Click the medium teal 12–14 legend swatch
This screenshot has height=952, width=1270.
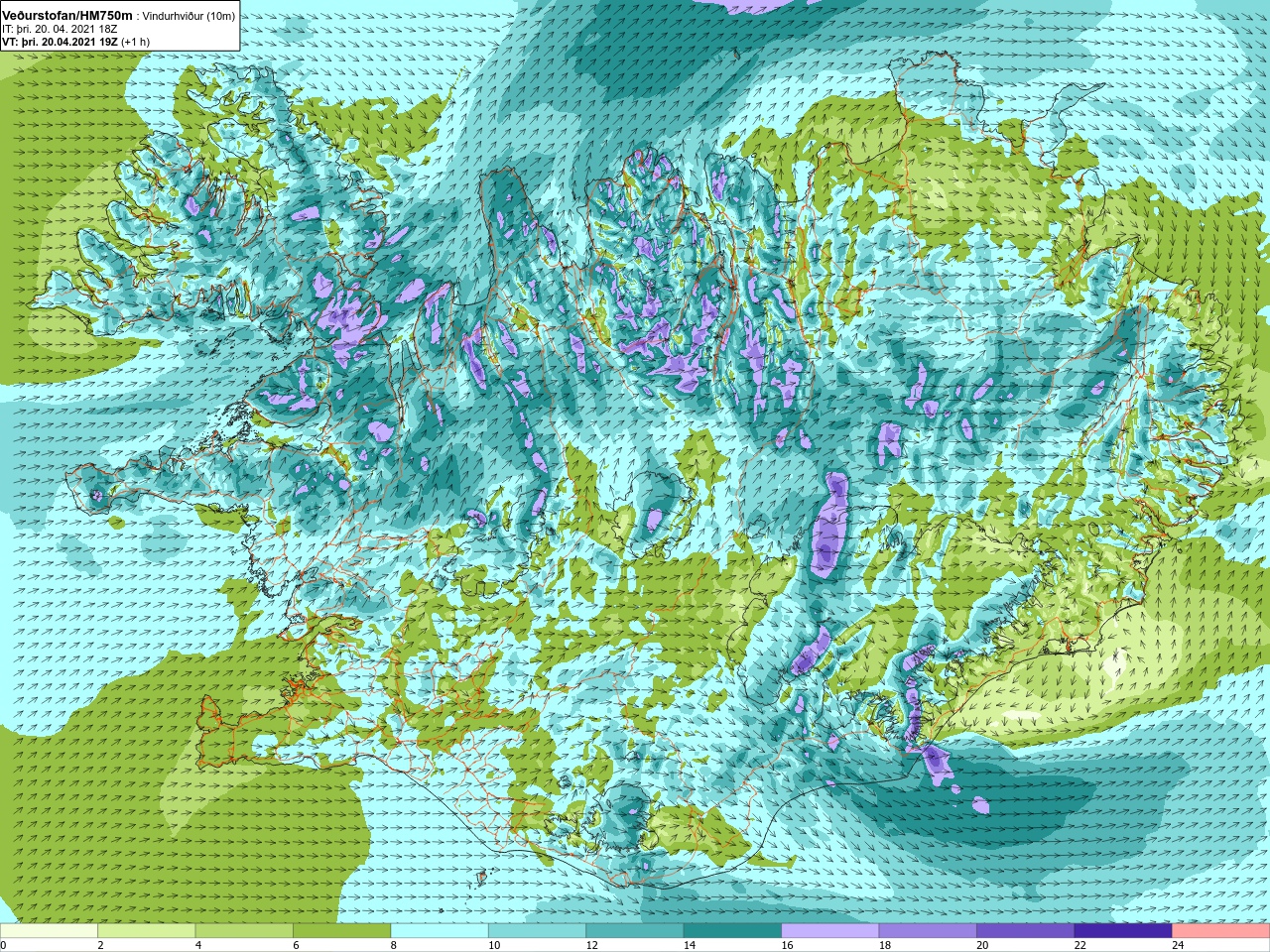(x=635, y=931)
